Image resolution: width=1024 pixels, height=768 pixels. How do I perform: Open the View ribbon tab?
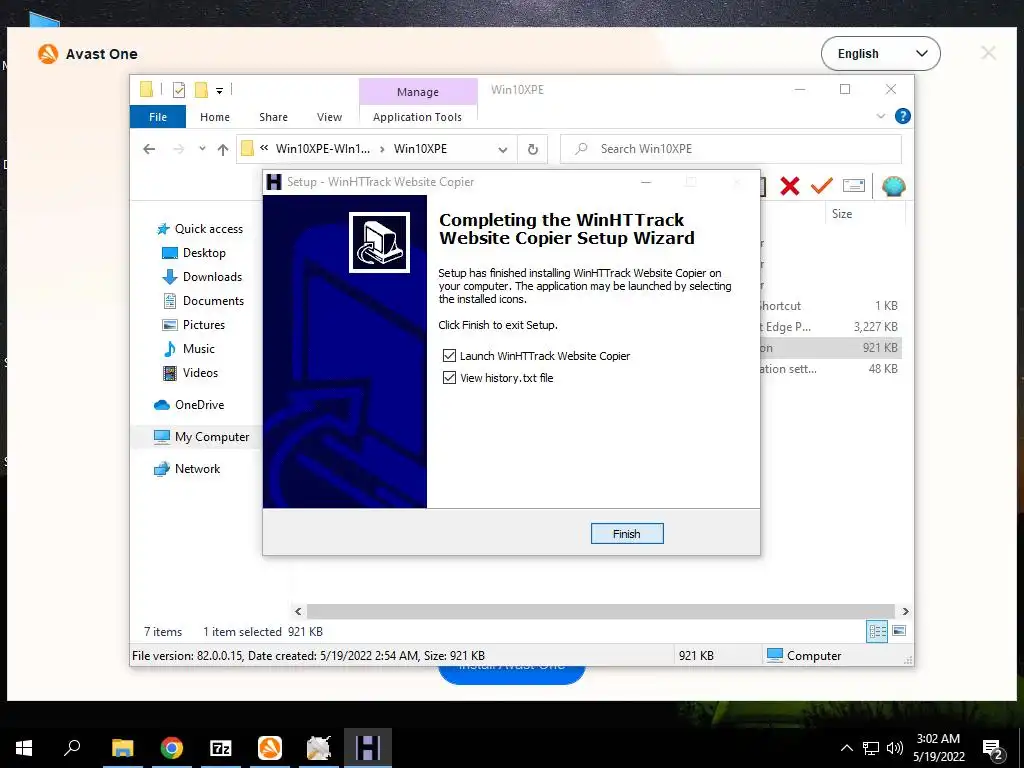329,117
